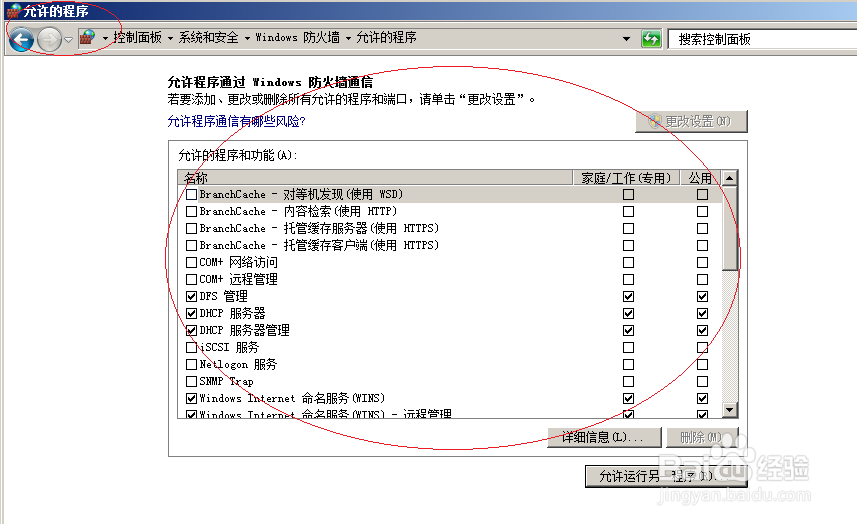Screen dimensions: 857x524
Task: Click the list scroll up arrow
Action: 730,178
